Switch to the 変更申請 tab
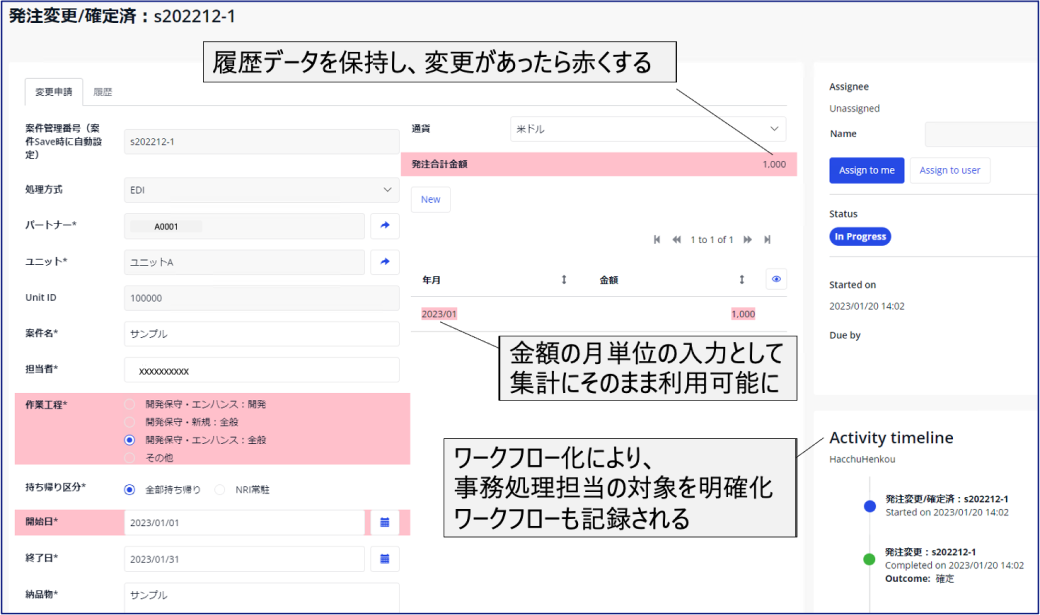The image size is (1040, 615). (x=55, y=90)
